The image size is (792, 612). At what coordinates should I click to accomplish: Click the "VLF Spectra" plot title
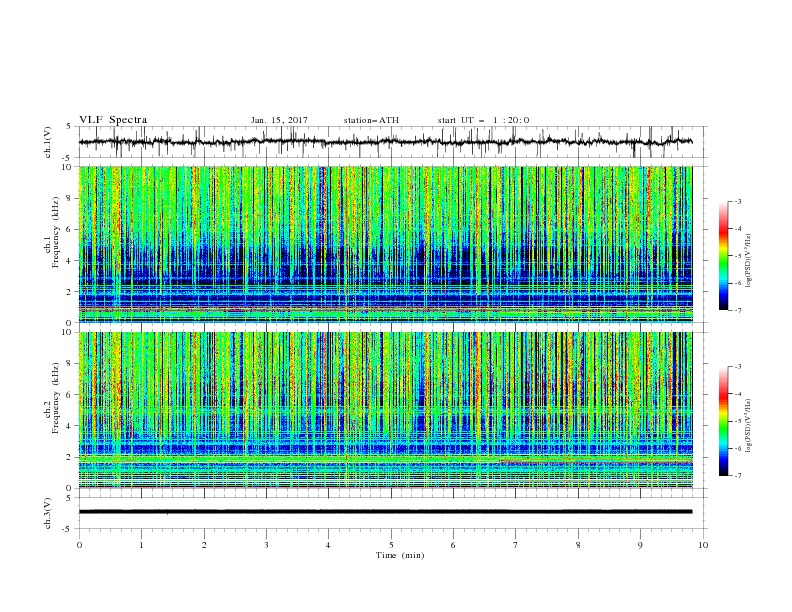113,120
